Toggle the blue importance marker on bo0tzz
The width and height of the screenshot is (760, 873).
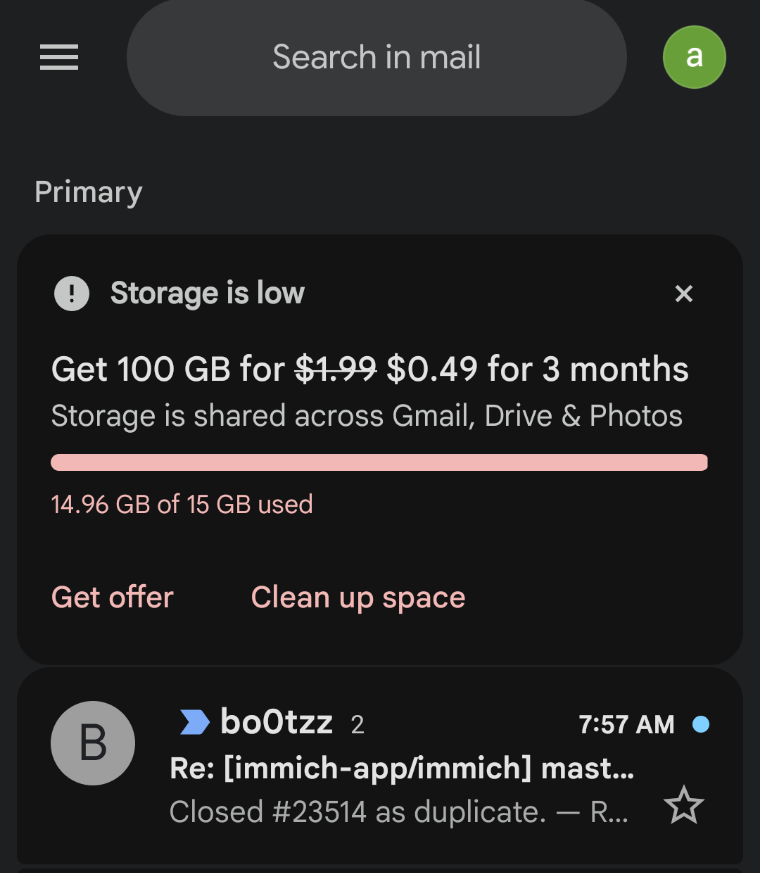[194, 722]
